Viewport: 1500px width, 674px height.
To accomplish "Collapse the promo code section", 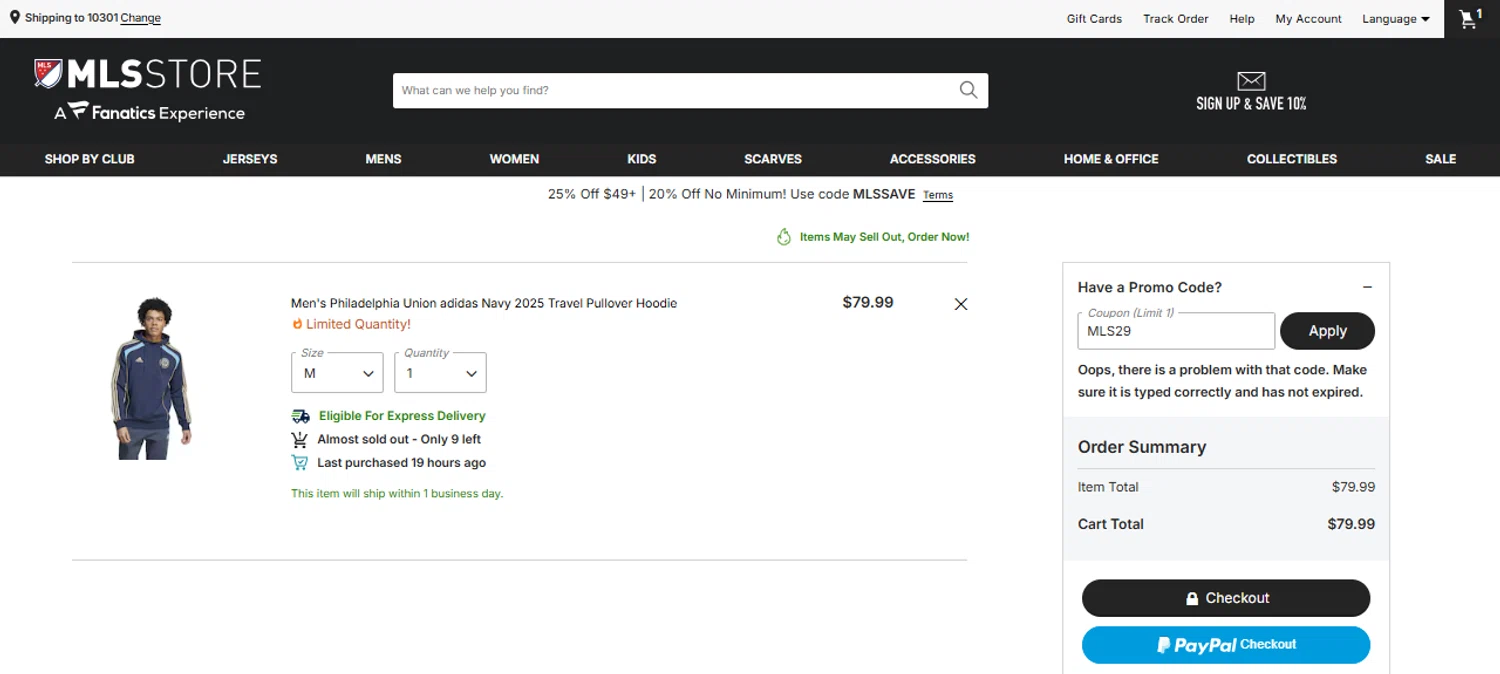I will (x=1367, y=287).
